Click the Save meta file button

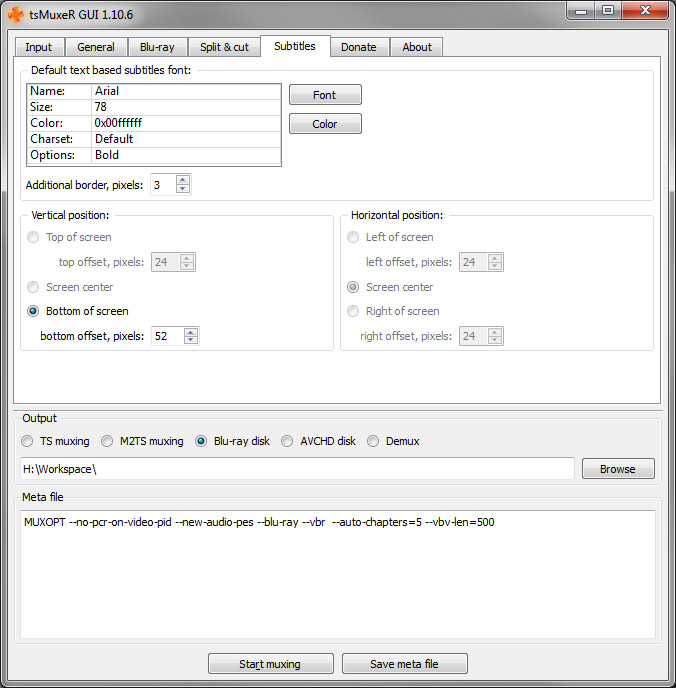click(x=404, y=663)
